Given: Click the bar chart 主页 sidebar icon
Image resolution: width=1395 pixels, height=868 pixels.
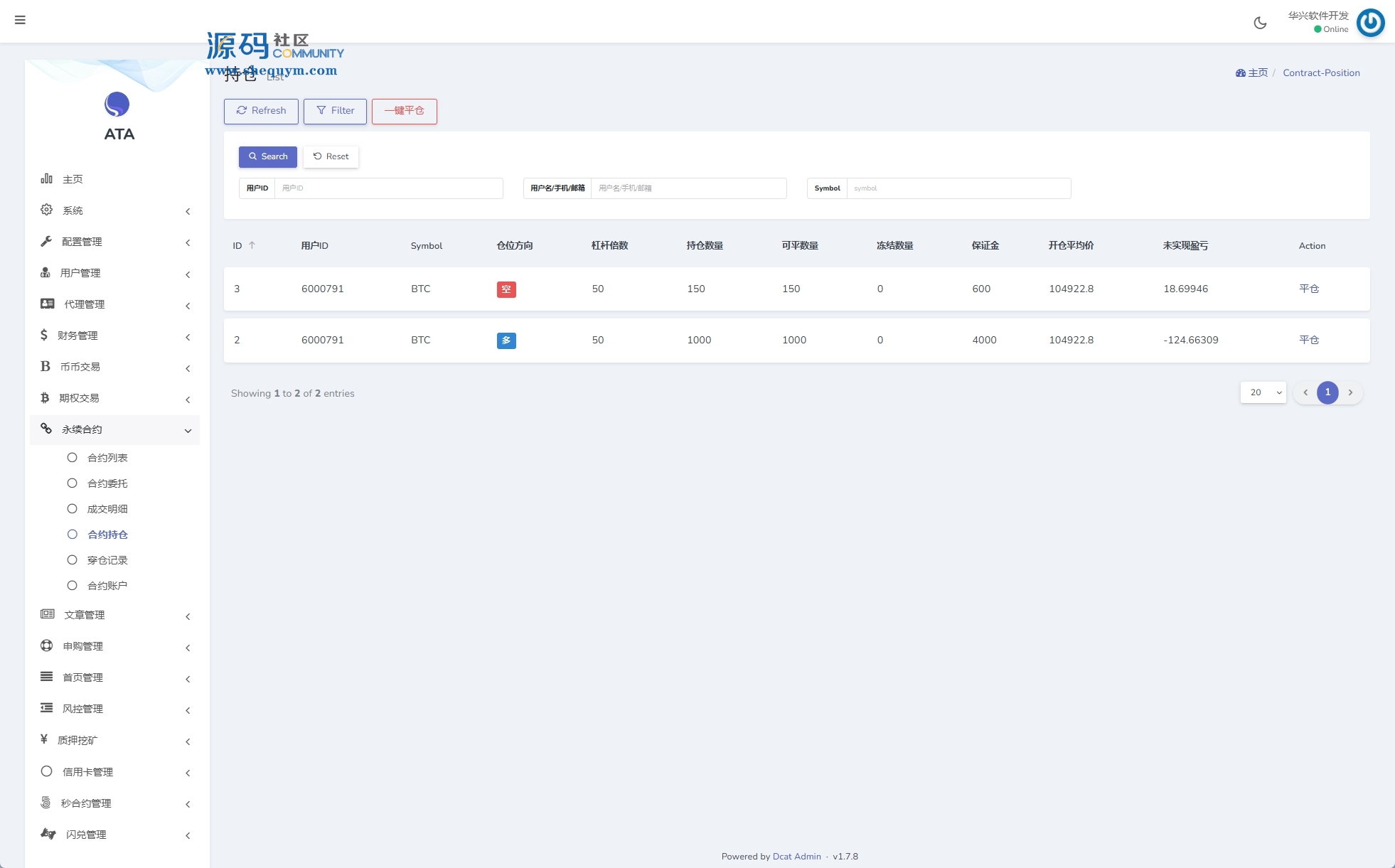Looking at the screenshot, I should 47,178.
